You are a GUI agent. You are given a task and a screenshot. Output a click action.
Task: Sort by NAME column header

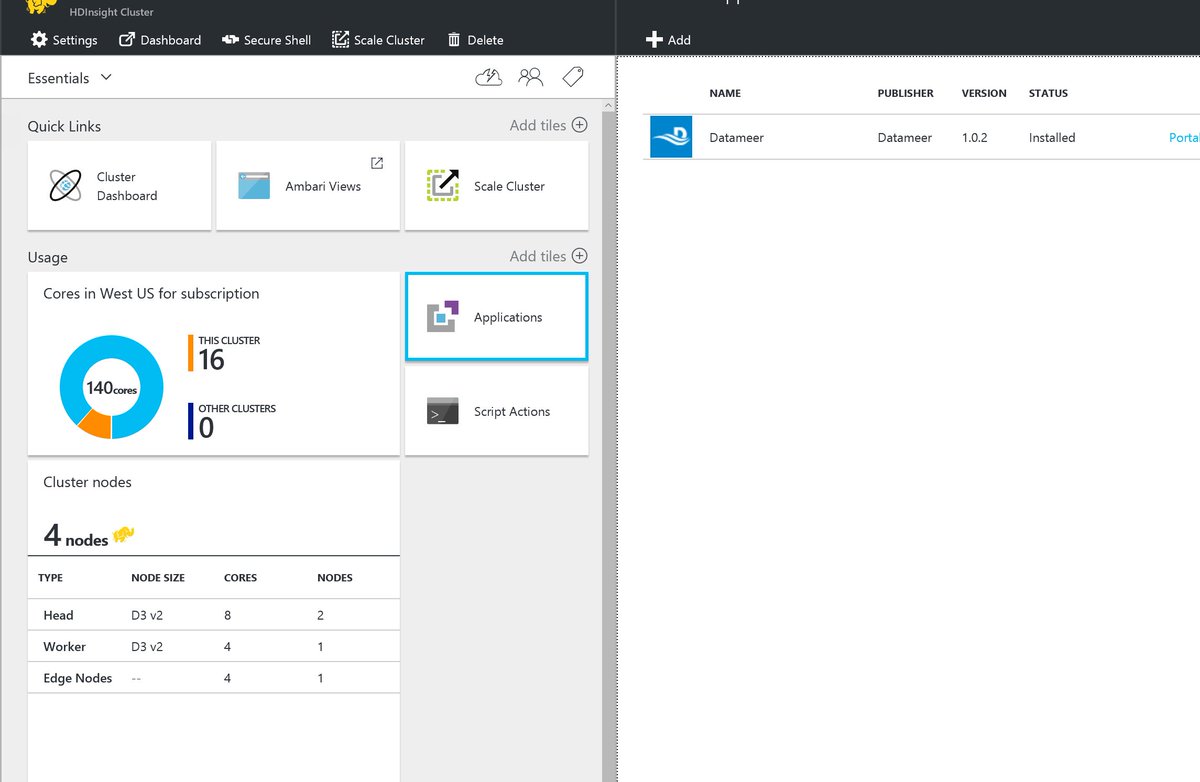pos(725,93)
